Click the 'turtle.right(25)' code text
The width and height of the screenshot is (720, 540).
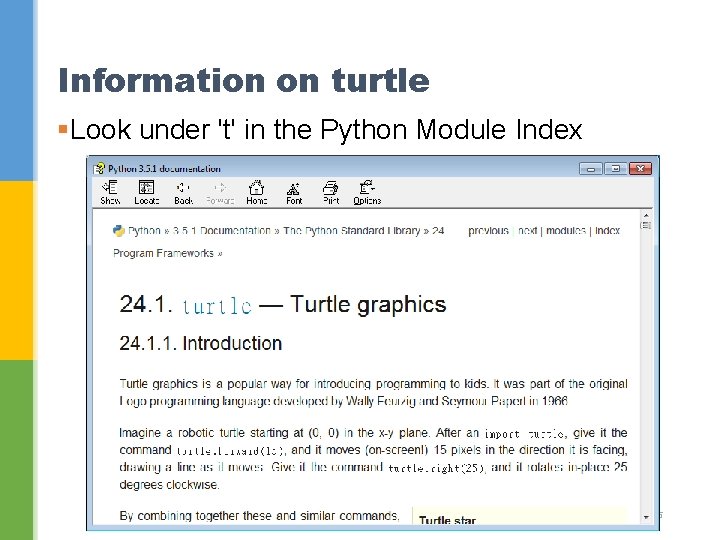click(x=436, y=468)
